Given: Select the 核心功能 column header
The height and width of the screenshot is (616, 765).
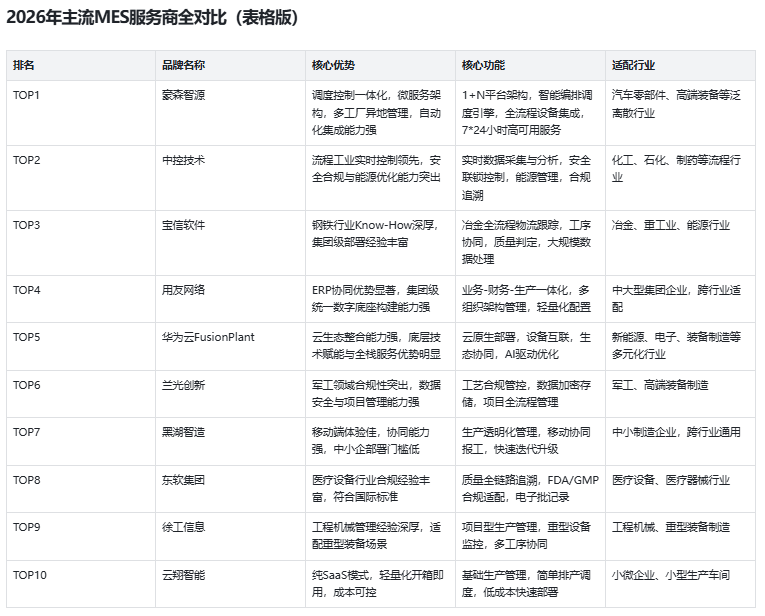Looking at the screenshot, I should coord(483,65).
